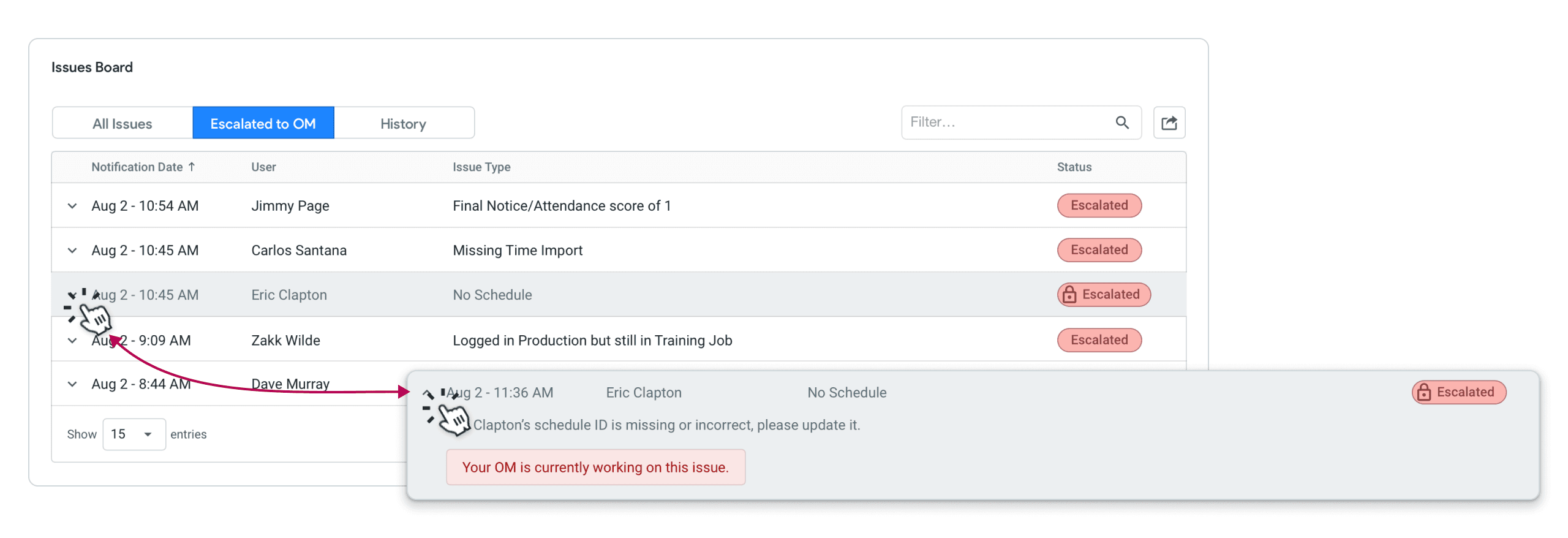This screenshot has width=1568, height=538.
Task: Click the lock icon in the expanded detail panel
Action: (1423, 392)
